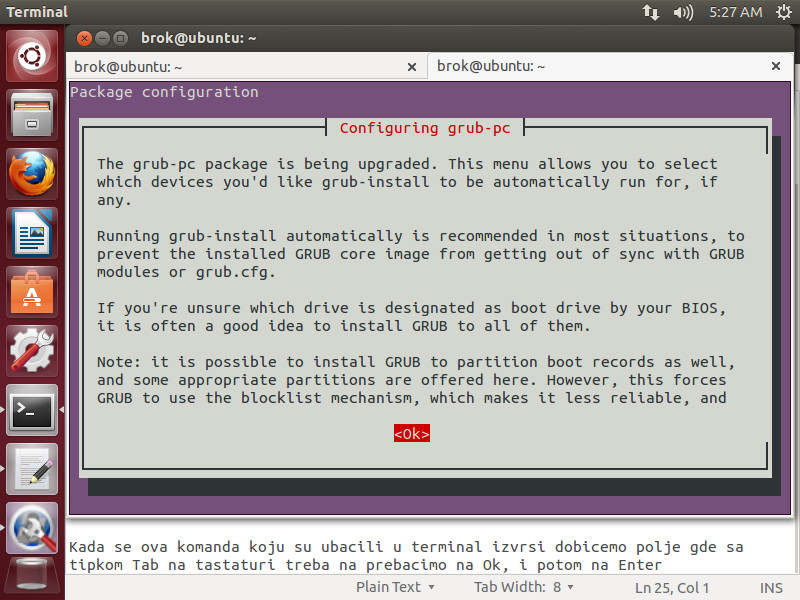Click the INS insert mode indicator
Image resolution: width=800 pixels, height=600 pixels.
tap(771, 588)
